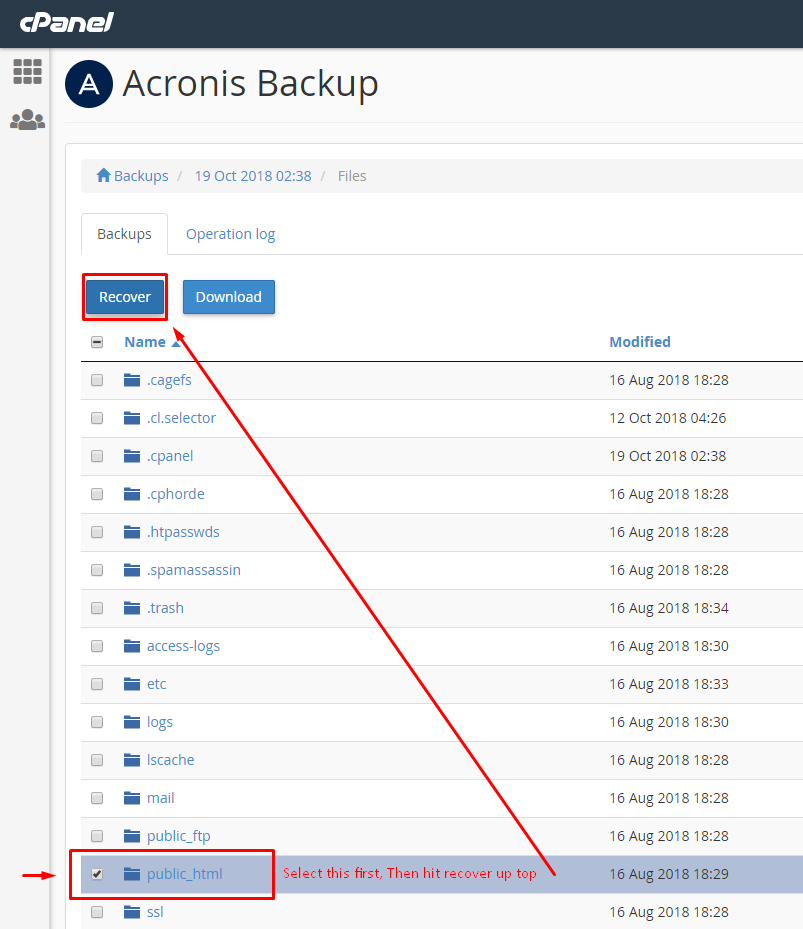Click the public_html folder icon

[x=132, y=874]
